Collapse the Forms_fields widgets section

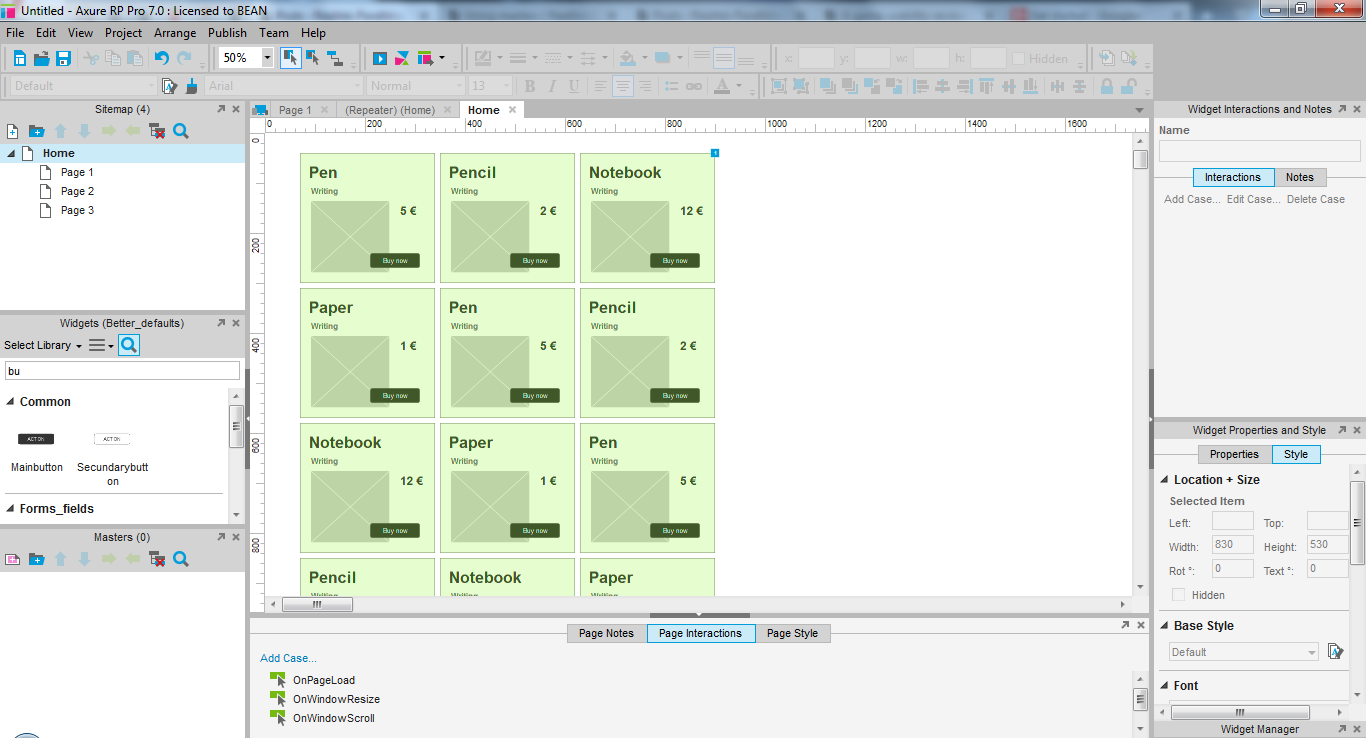coord(11,509)
